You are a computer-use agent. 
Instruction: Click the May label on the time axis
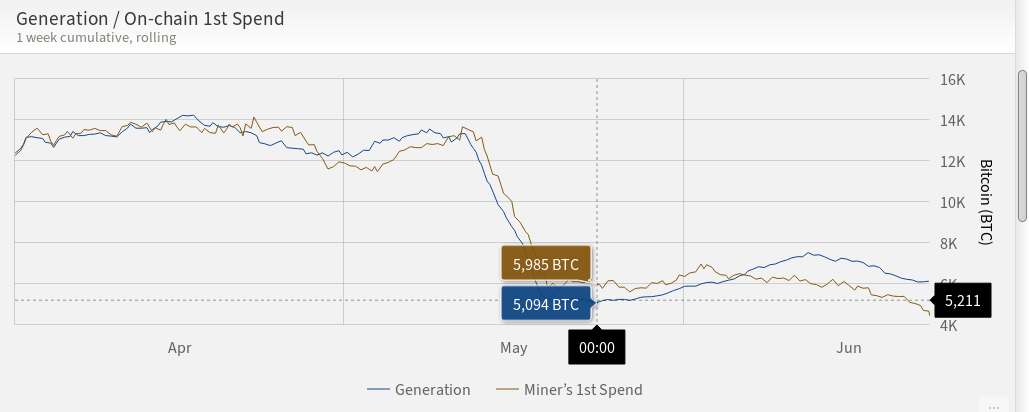[513, 348]
